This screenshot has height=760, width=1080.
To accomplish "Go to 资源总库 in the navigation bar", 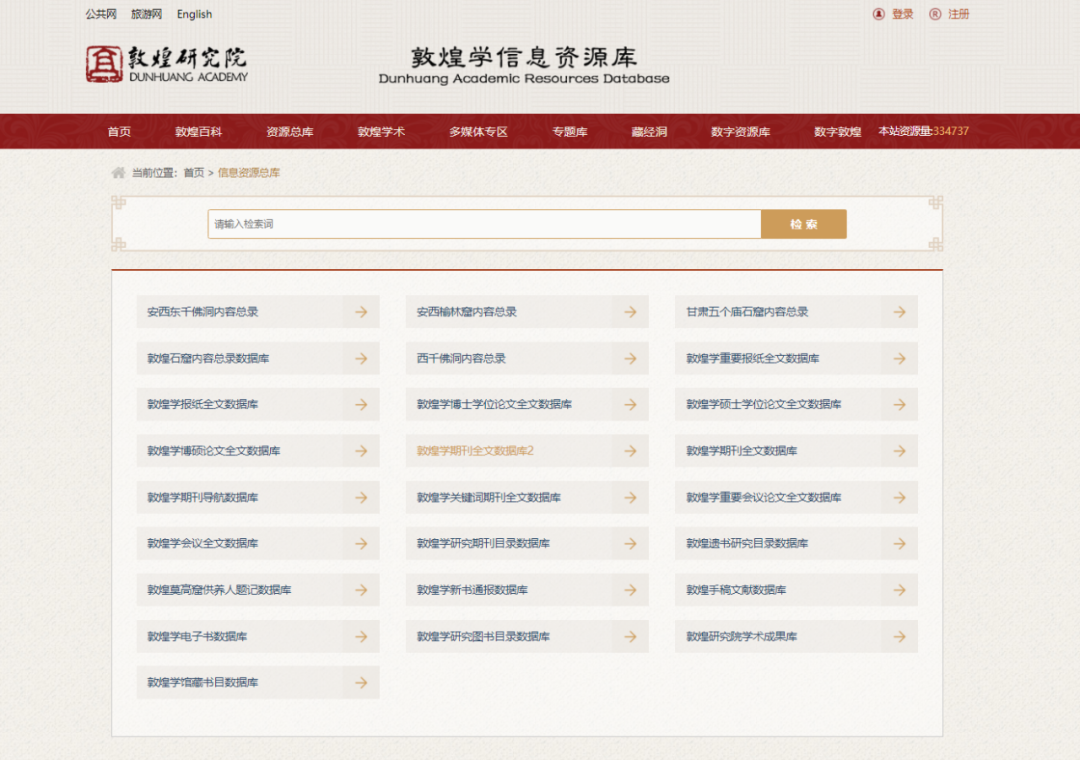I will 290,132.
